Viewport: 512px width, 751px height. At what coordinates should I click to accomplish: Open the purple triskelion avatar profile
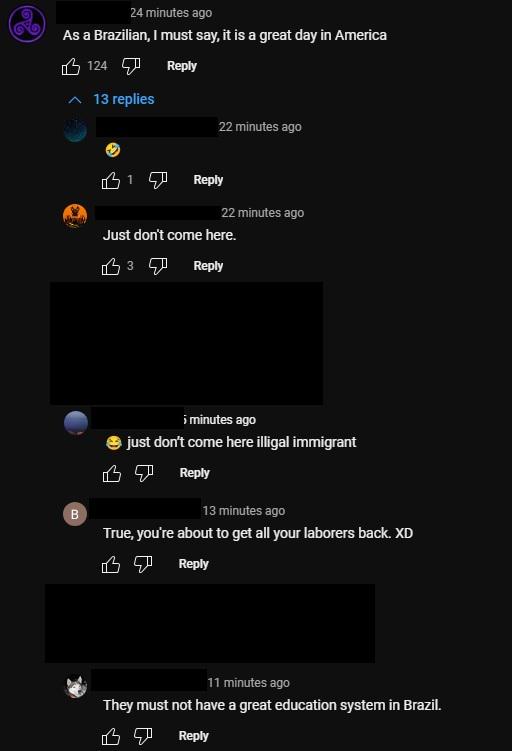27,24
